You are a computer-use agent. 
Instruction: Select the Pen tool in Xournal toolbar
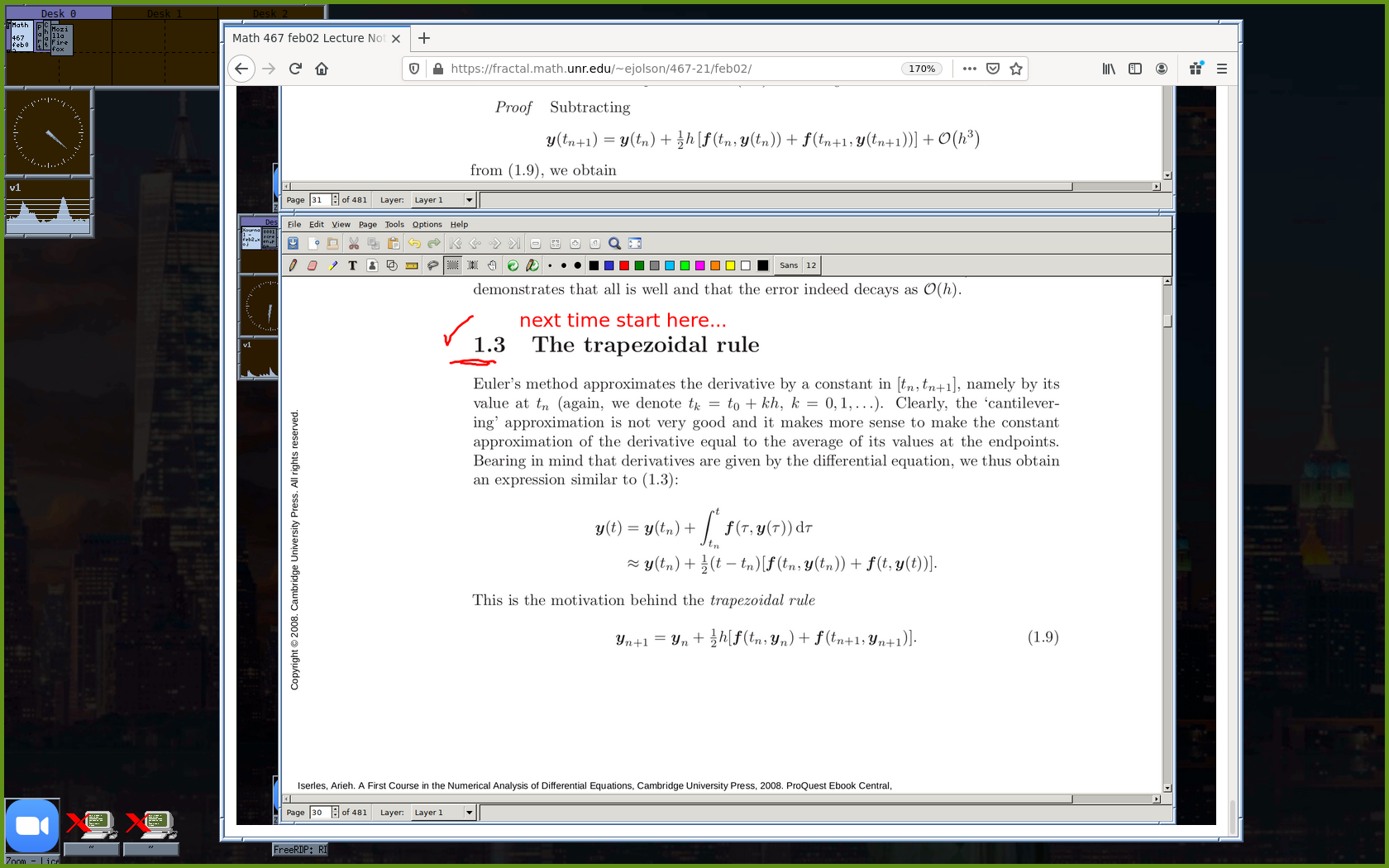(x=293, y=265)
